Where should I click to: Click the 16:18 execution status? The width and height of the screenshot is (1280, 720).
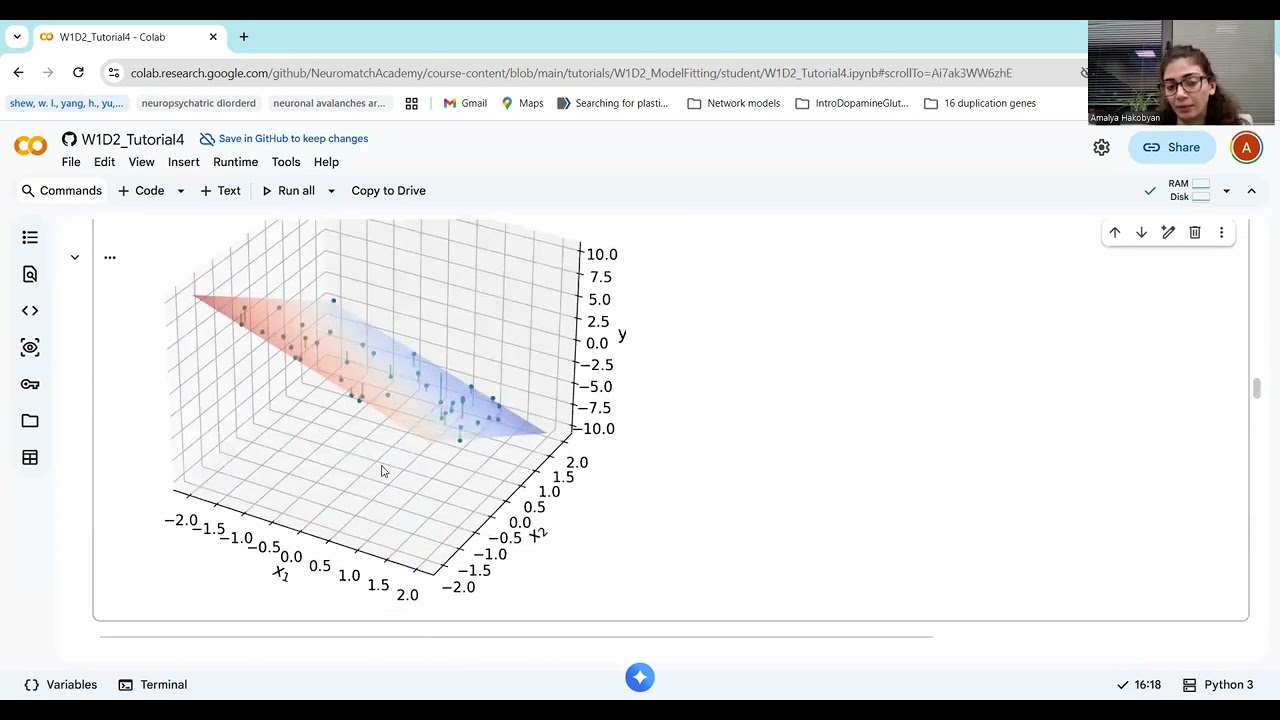1138,685
